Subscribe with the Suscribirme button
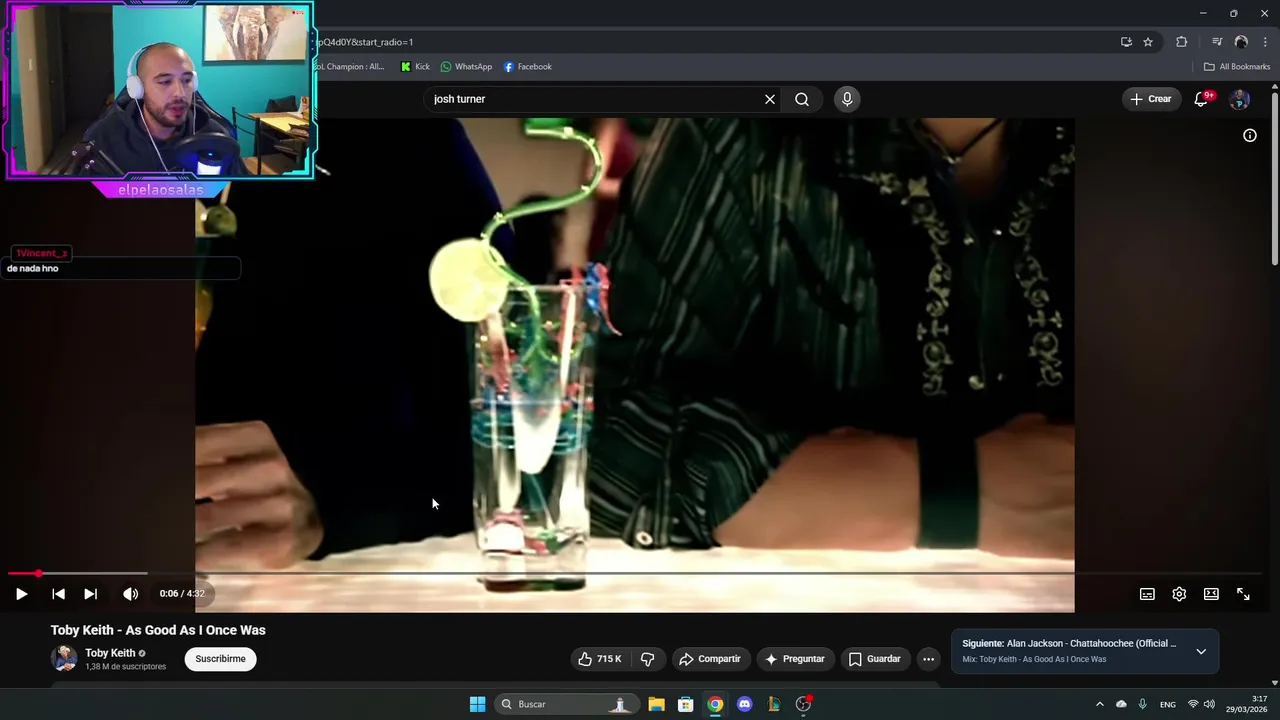The height and width of the screenshot is (720, 1280). (220, 659)
